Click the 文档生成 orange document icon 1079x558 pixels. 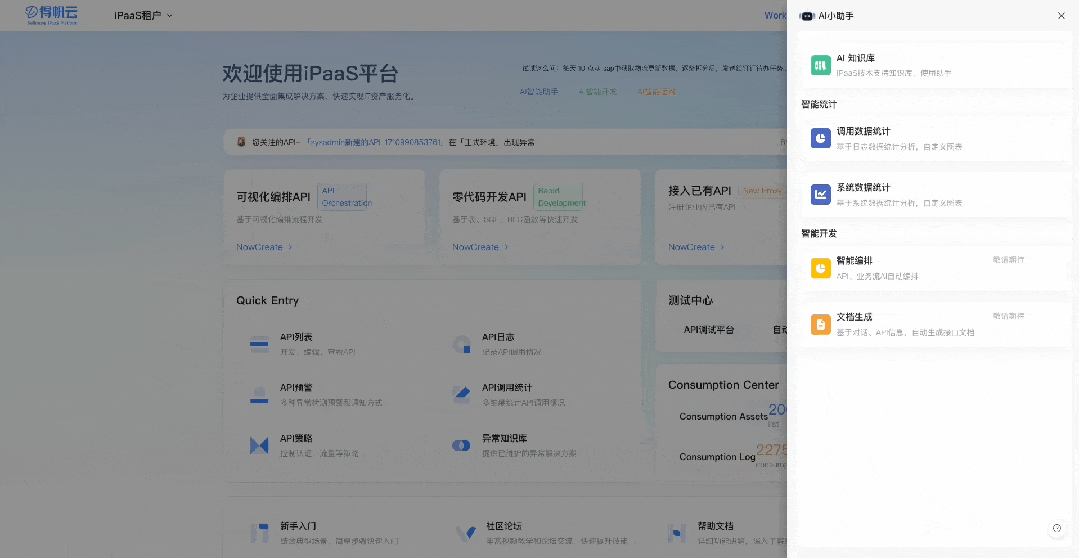tap(820, 324)
